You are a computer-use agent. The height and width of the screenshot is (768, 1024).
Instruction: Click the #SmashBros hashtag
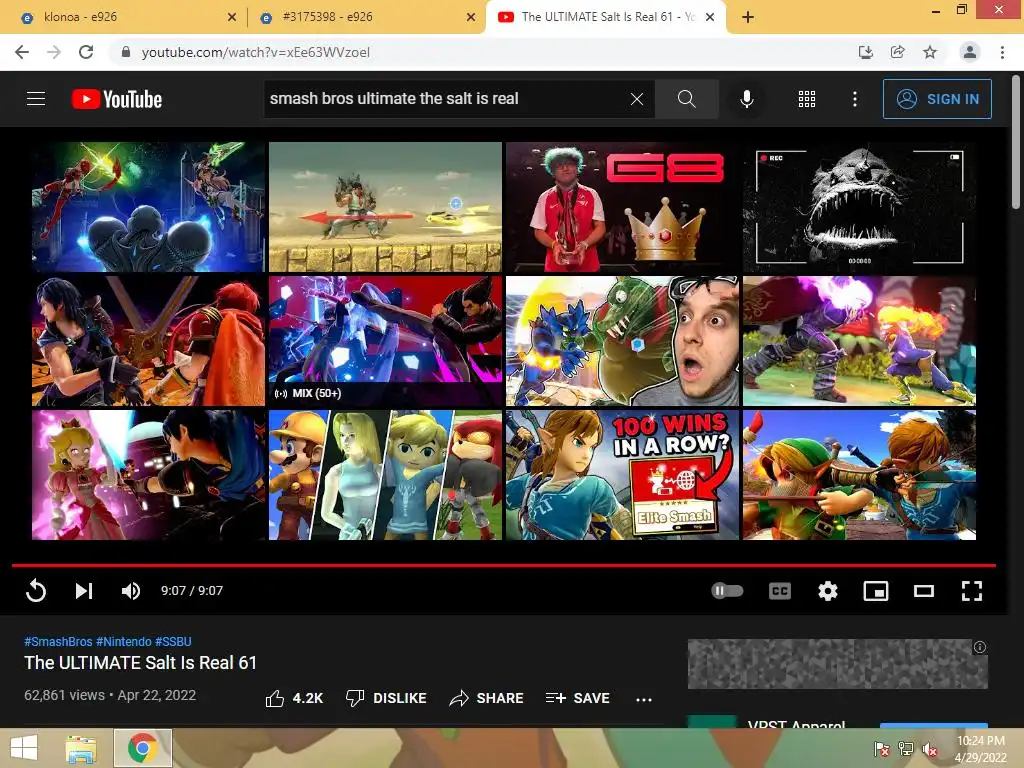click(x=58, y=641)
